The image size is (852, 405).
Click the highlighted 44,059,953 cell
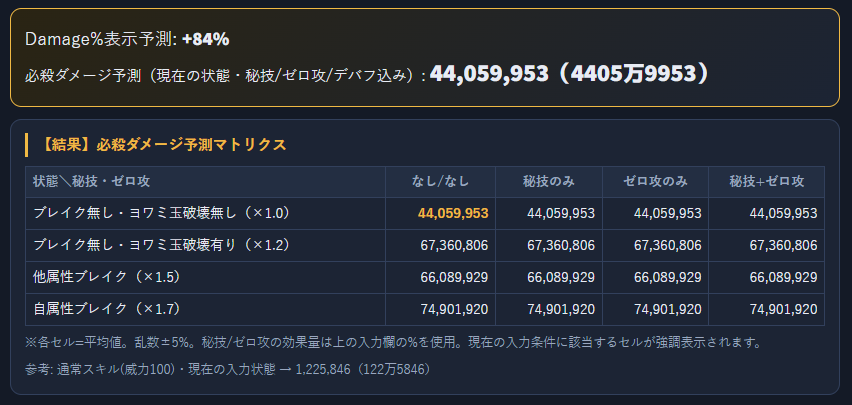[x=453, y=214]
